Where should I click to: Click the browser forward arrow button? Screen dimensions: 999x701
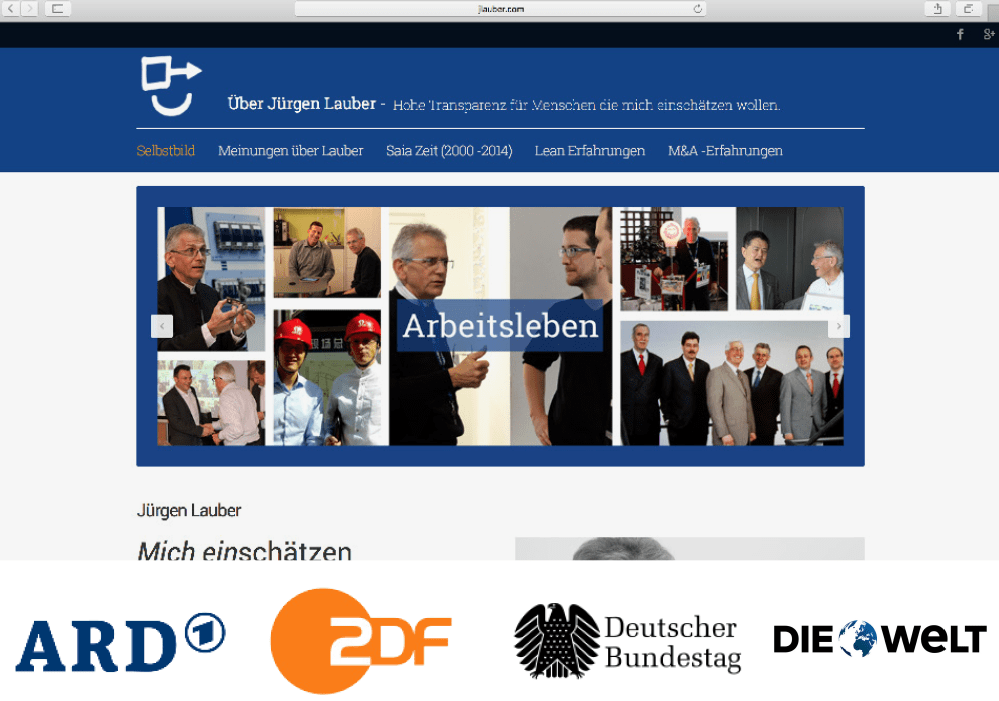29,9
